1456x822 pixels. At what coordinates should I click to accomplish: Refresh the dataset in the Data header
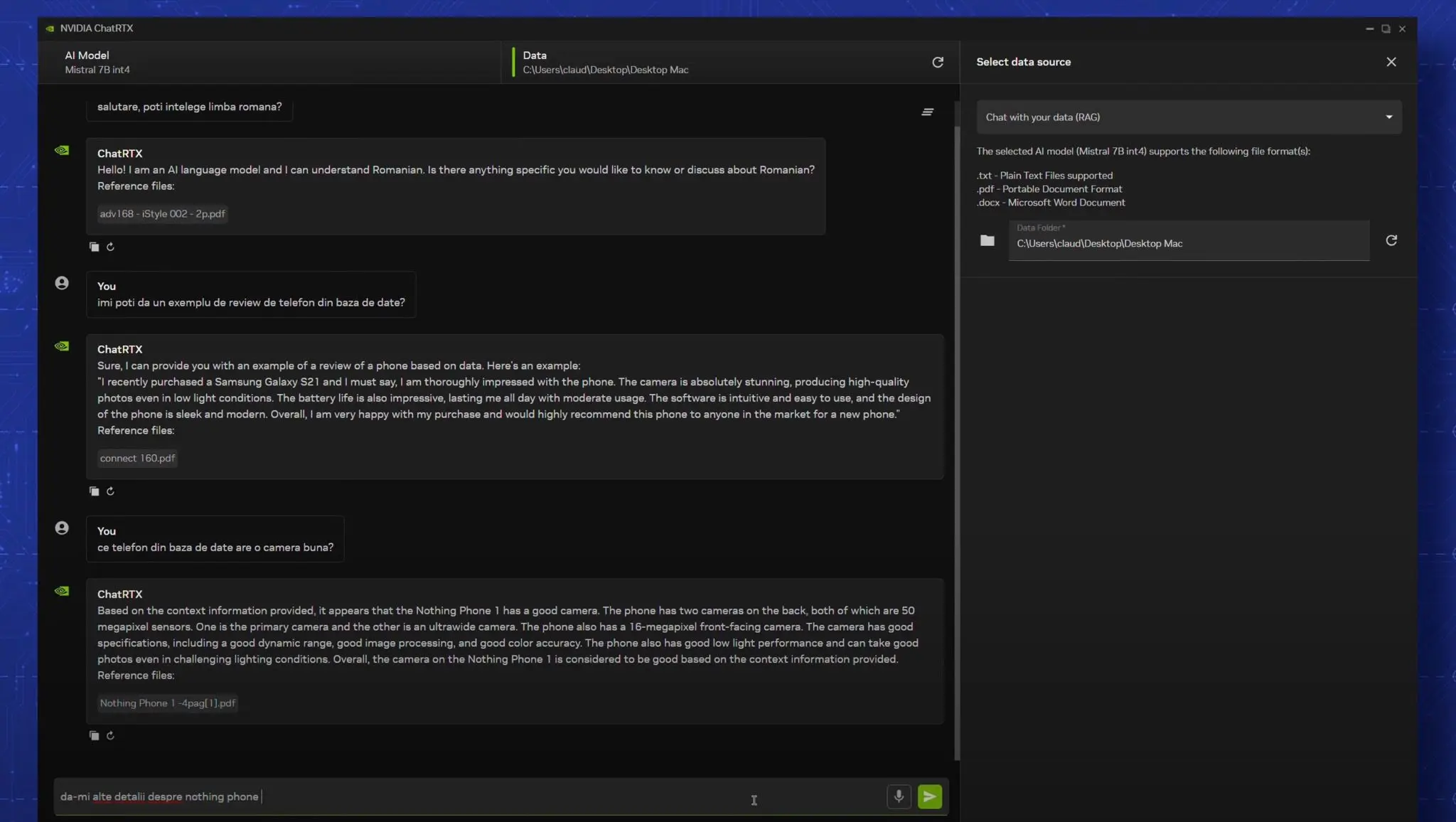point(938,63)
